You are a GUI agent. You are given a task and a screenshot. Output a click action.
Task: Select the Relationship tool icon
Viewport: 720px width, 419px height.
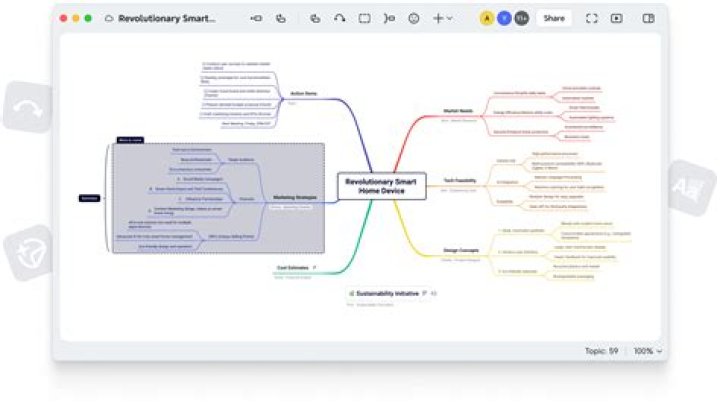click(340, 18)
